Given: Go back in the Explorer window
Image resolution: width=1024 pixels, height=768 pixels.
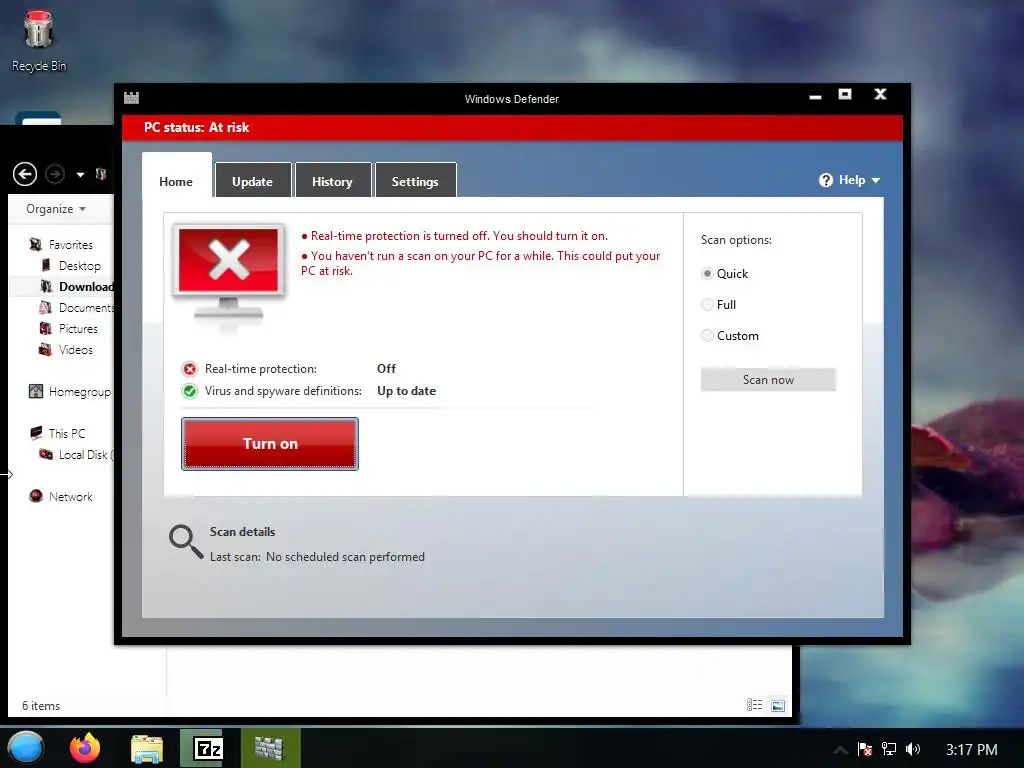Looking at the screenshot, I should tap(25, 174).
